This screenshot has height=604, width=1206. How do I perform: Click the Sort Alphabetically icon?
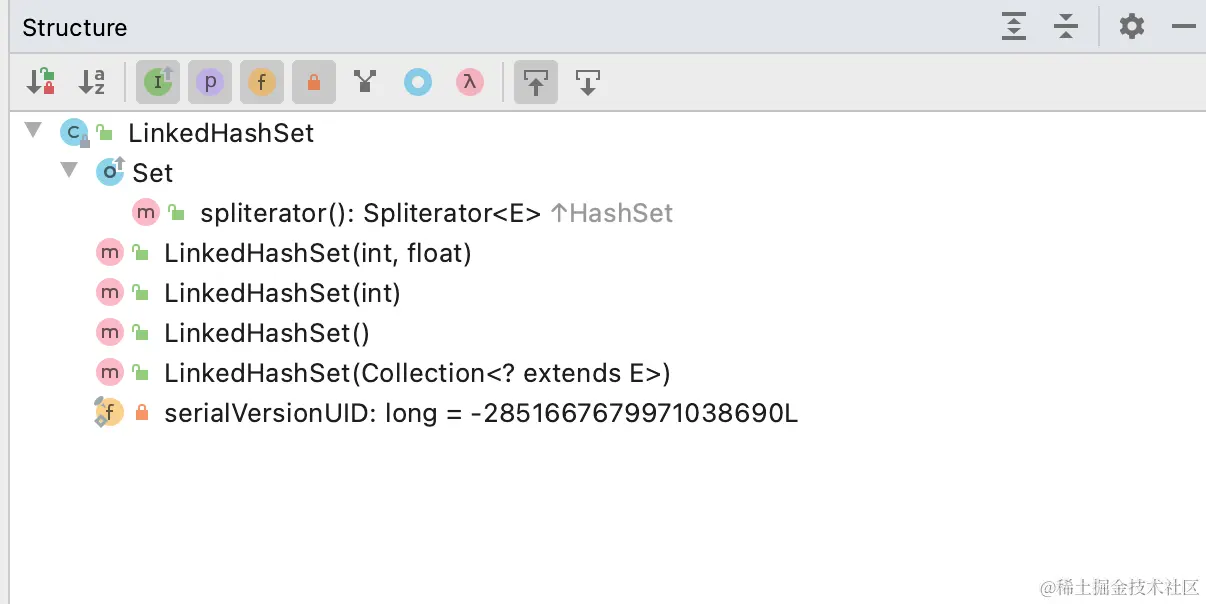coord(92,82)
